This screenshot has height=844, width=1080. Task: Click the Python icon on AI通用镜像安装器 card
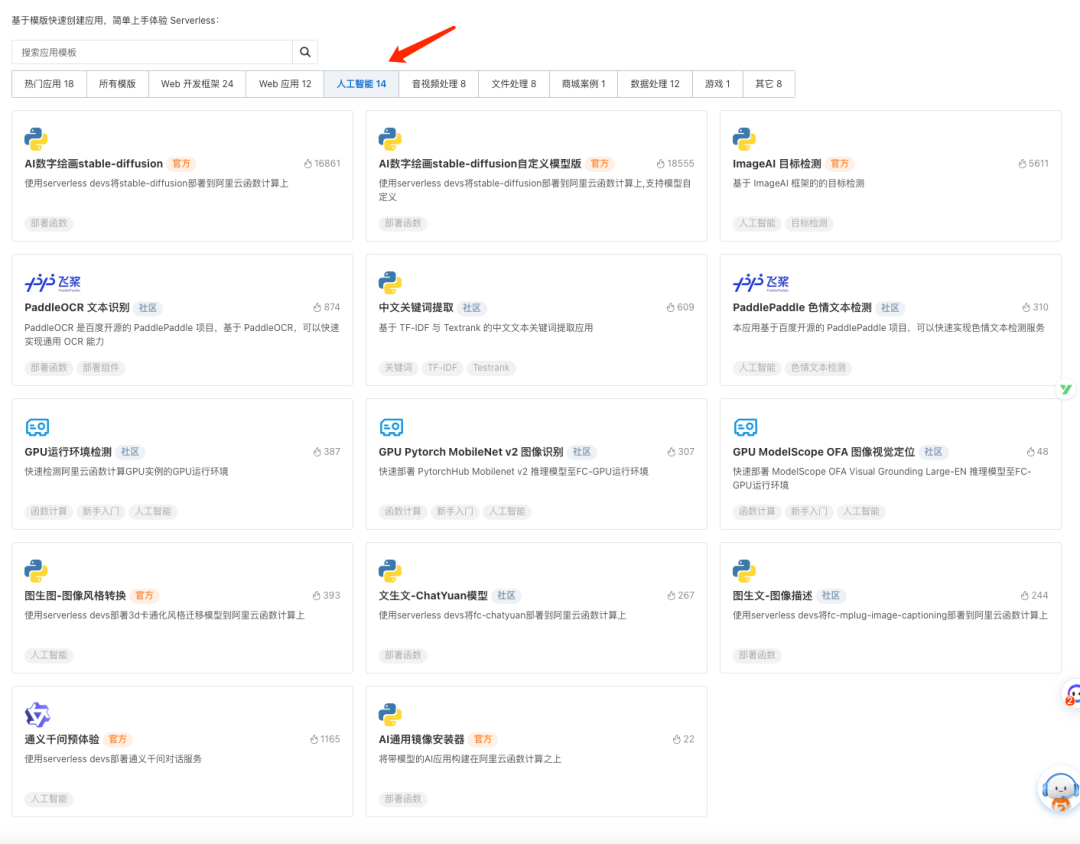pos(389,713)
